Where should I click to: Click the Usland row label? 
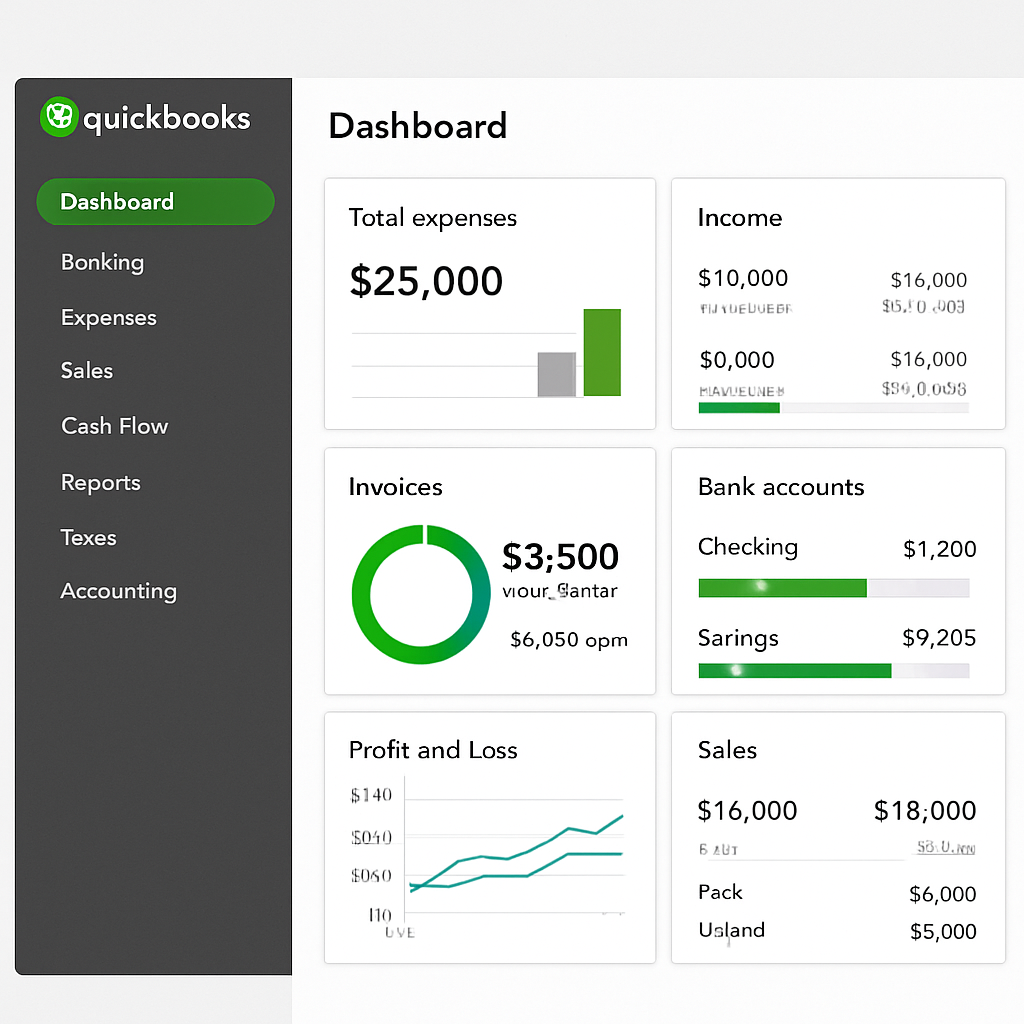[x=731, y=930]
